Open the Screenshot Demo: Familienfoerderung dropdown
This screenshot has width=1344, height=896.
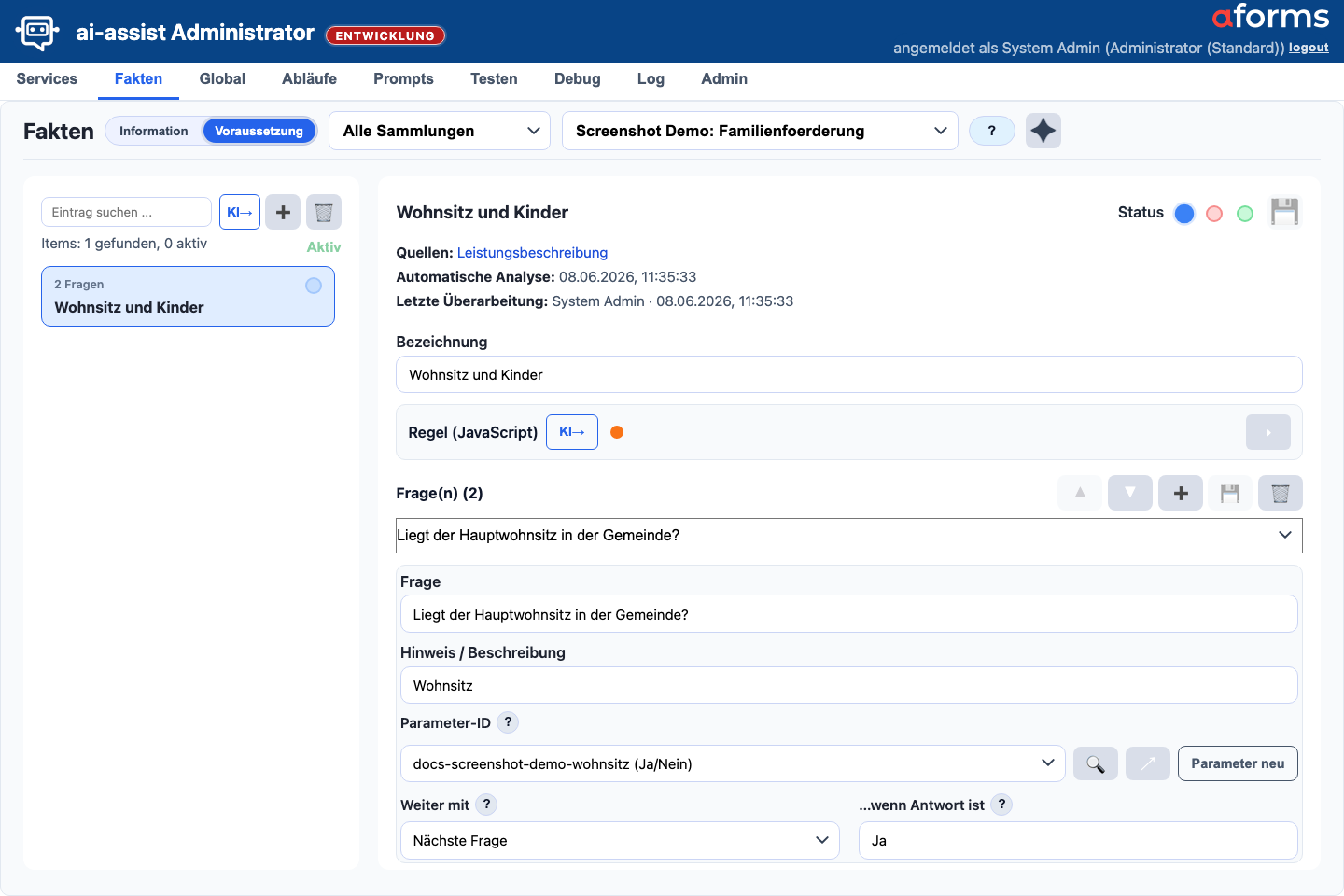tap(760, 131)
